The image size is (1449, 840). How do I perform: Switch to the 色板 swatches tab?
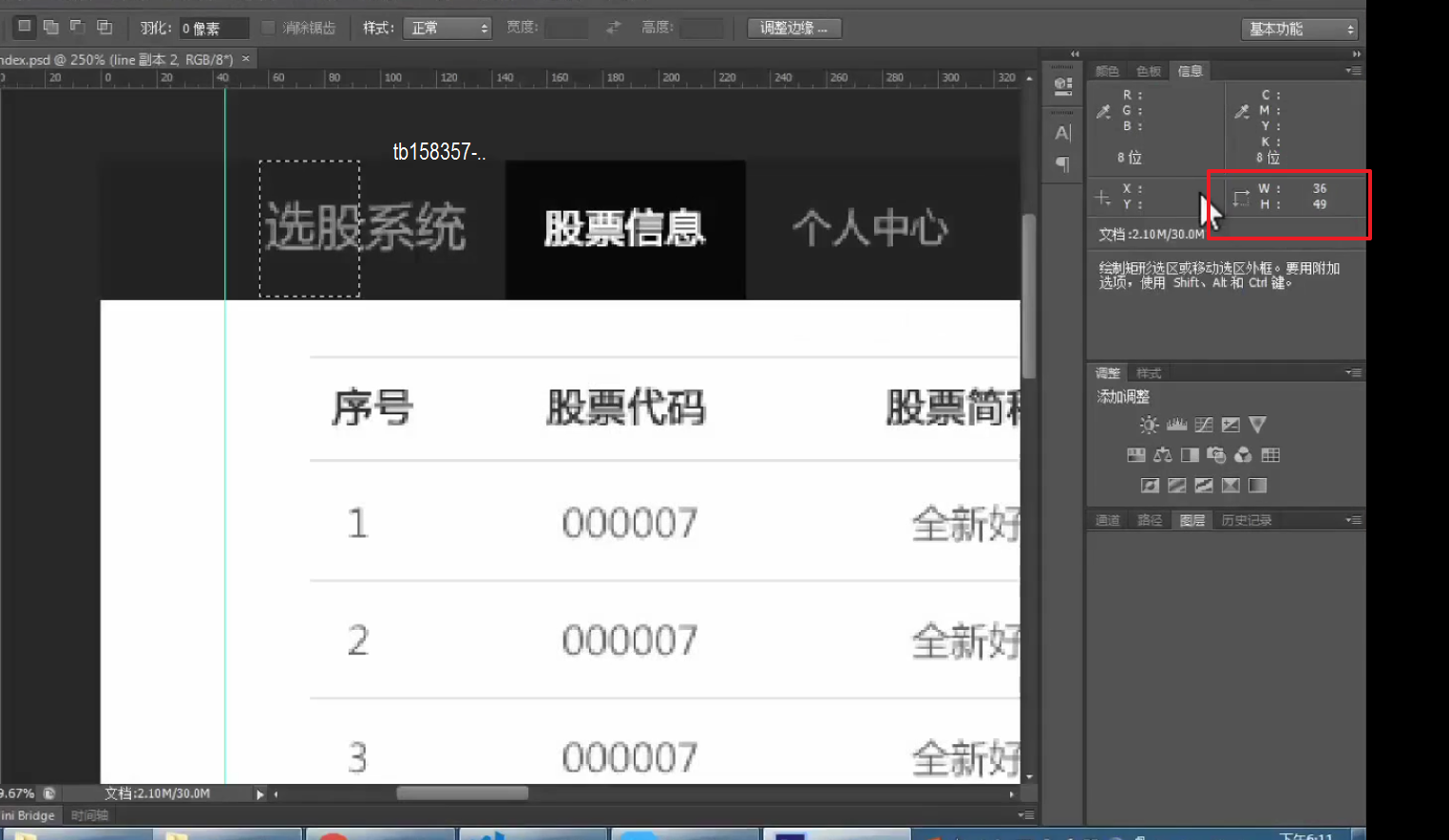pyautogui.click(x=1149, y=71)
